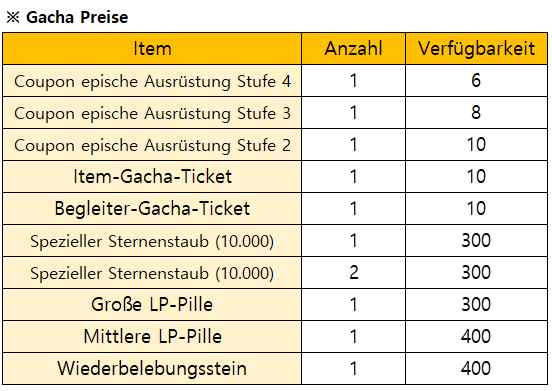Click the Große LP-Pille cell
This screenshot has width=552, height=391.
(x=152, y=305)
